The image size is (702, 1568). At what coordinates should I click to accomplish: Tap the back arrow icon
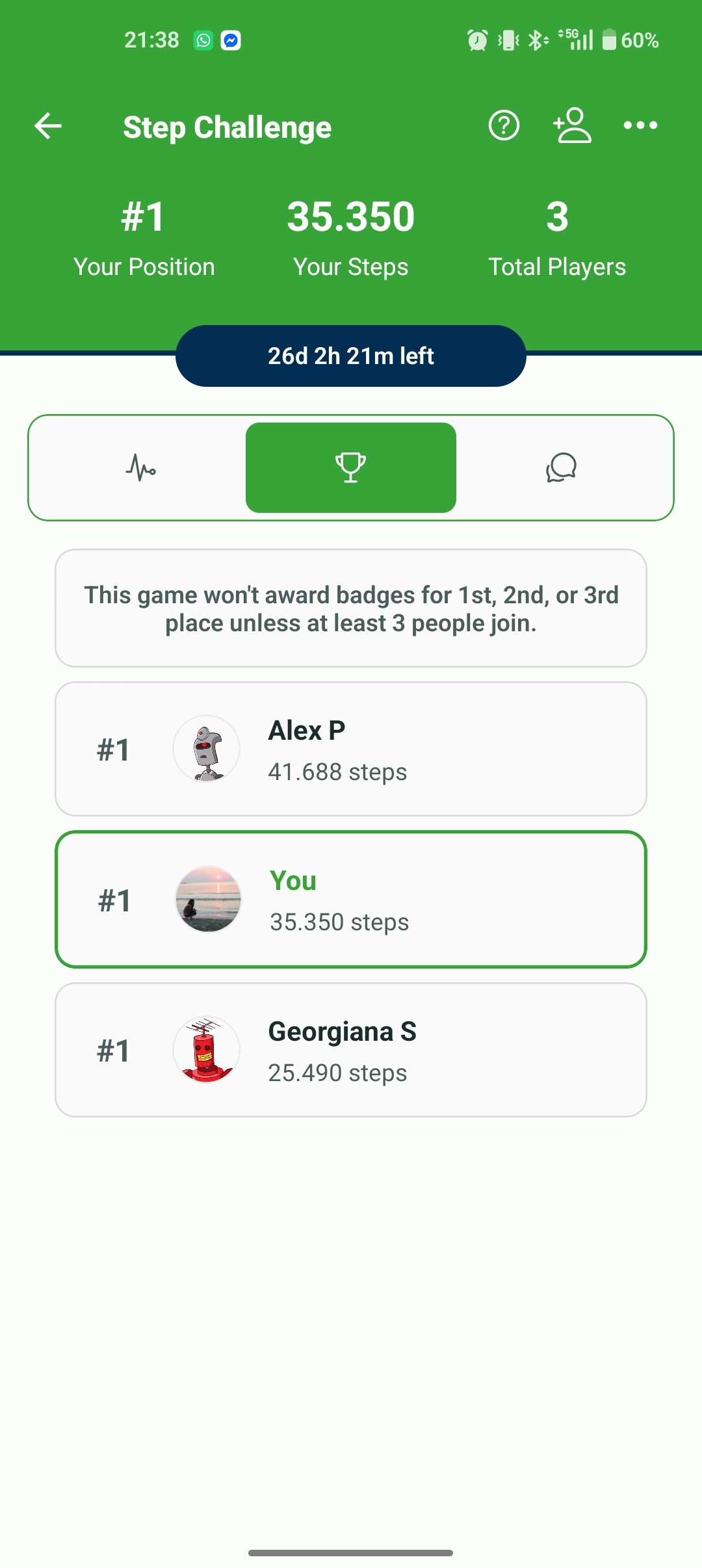[48, 126]
